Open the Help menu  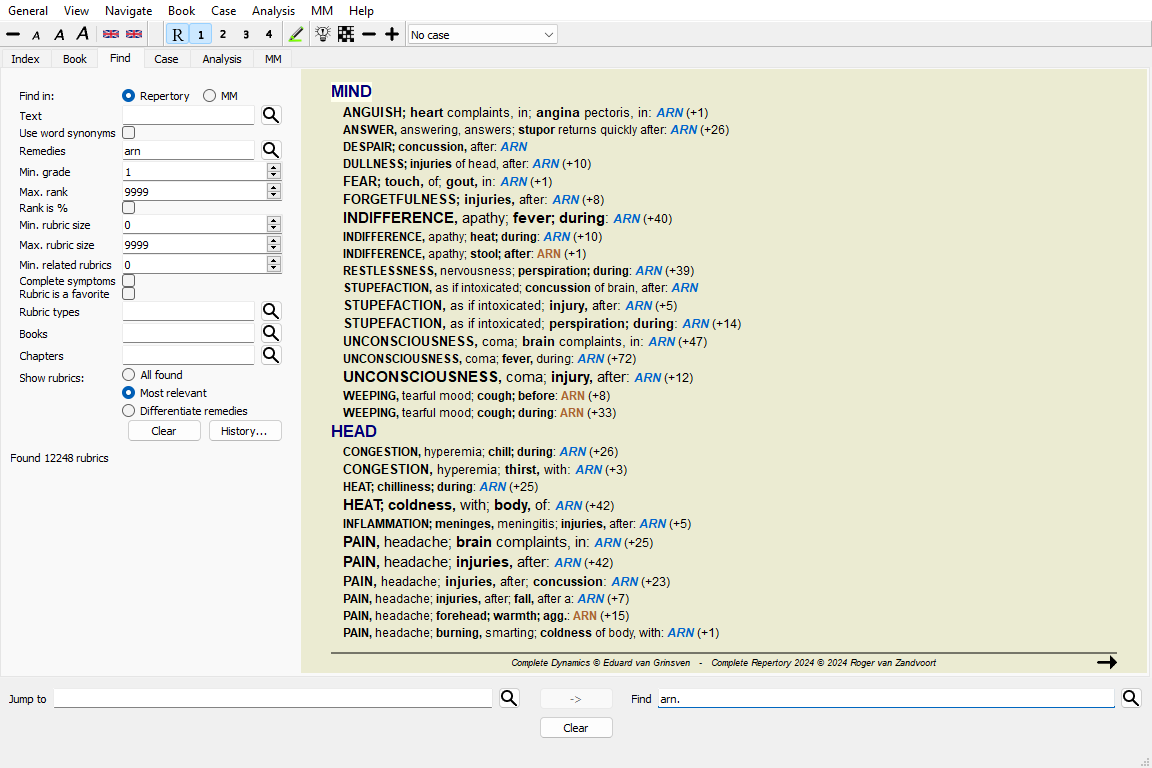pos(361,11)
